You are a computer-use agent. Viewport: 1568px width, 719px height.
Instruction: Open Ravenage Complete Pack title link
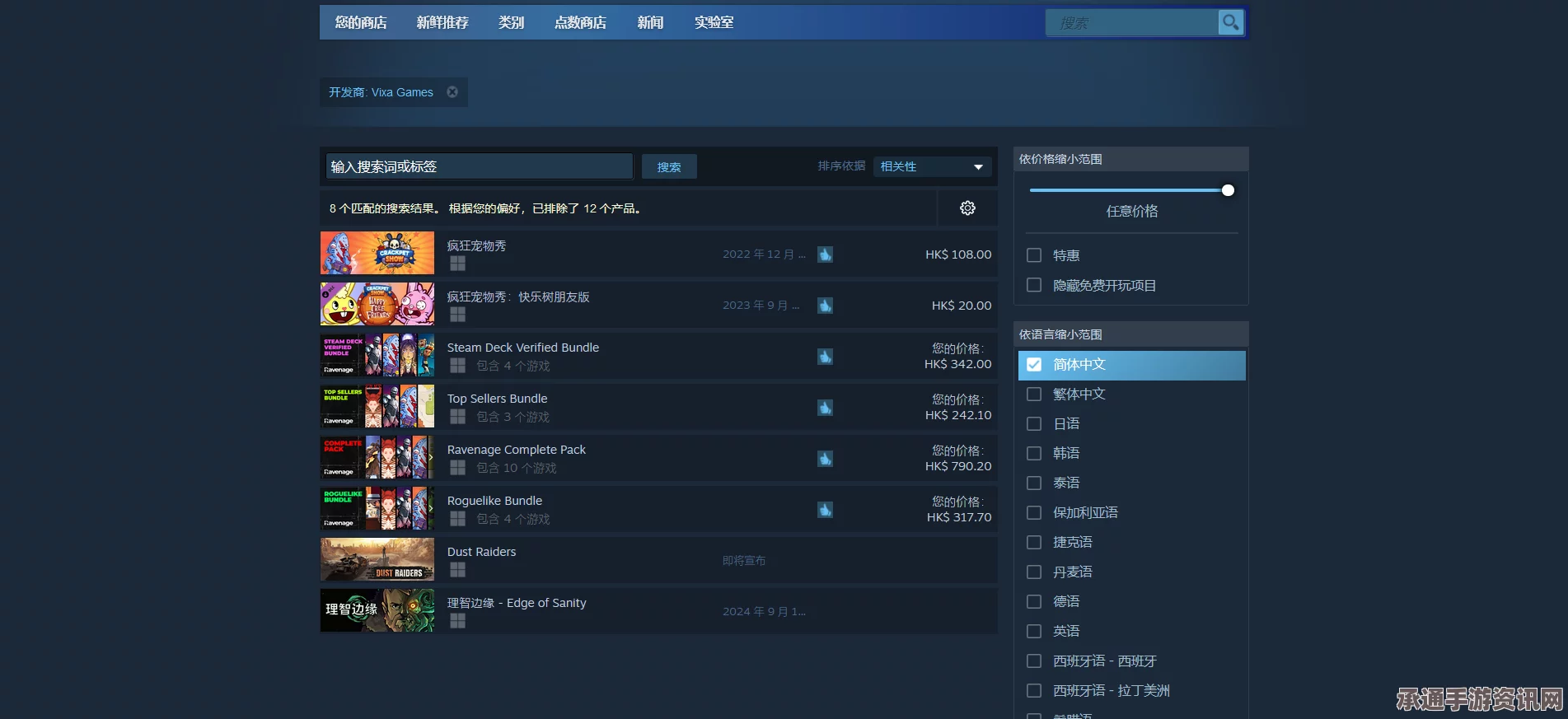(517, 450)
